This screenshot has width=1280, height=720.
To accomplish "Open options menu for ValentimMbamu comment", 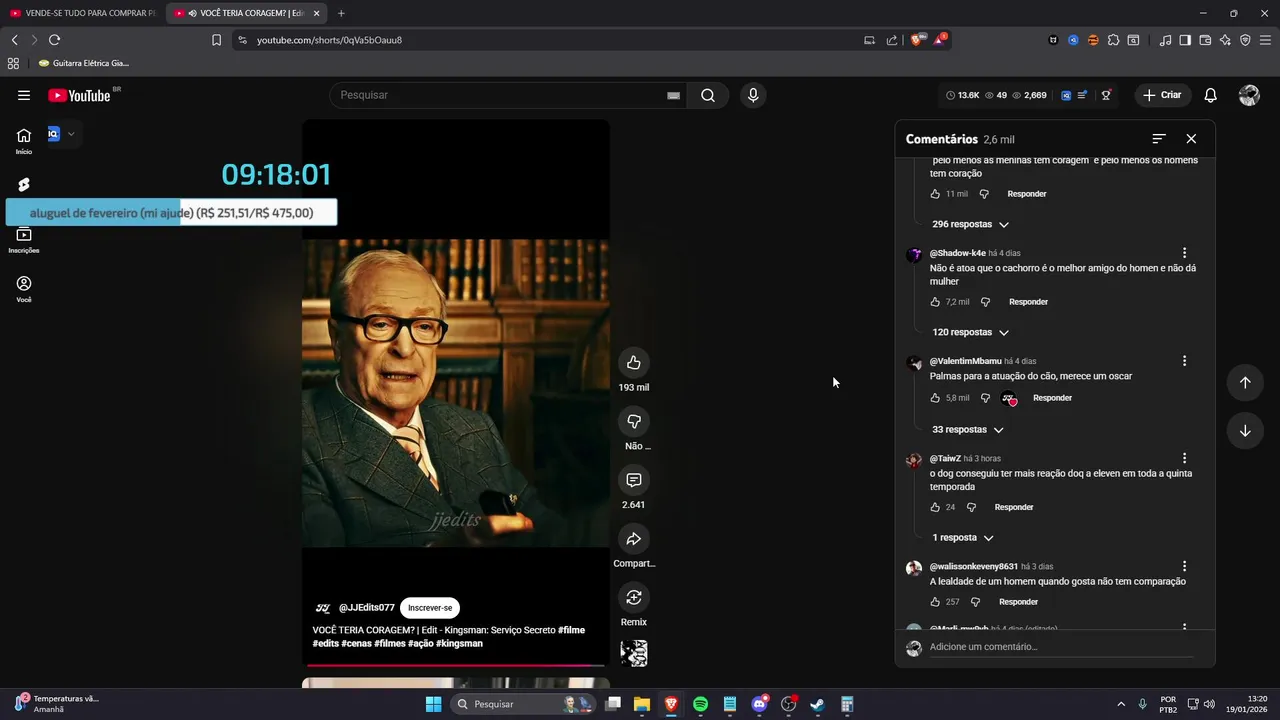I will point(1184,361).
